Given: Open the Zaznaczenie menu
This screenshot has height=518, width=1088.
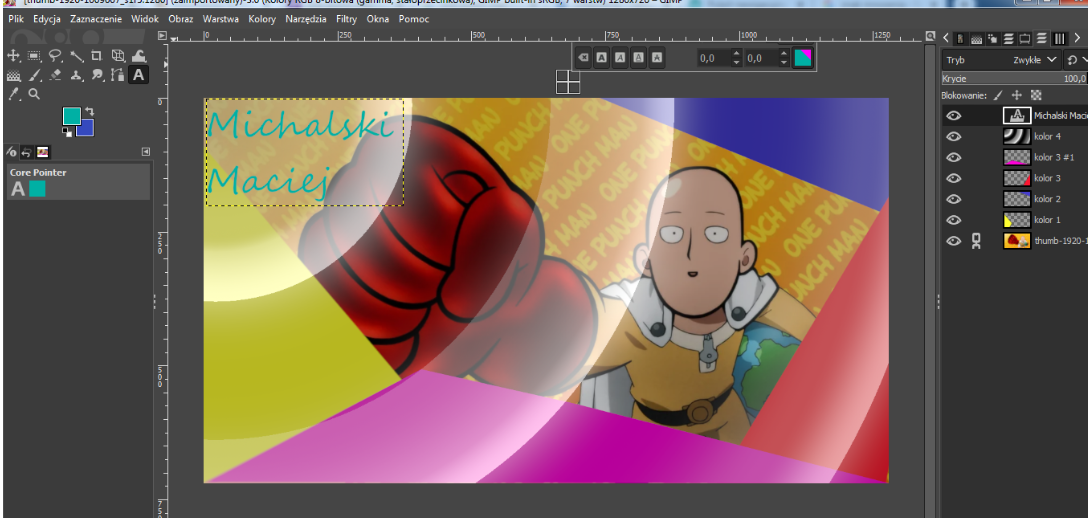Looking at the screenshot, I should click(x=96, y=19).
